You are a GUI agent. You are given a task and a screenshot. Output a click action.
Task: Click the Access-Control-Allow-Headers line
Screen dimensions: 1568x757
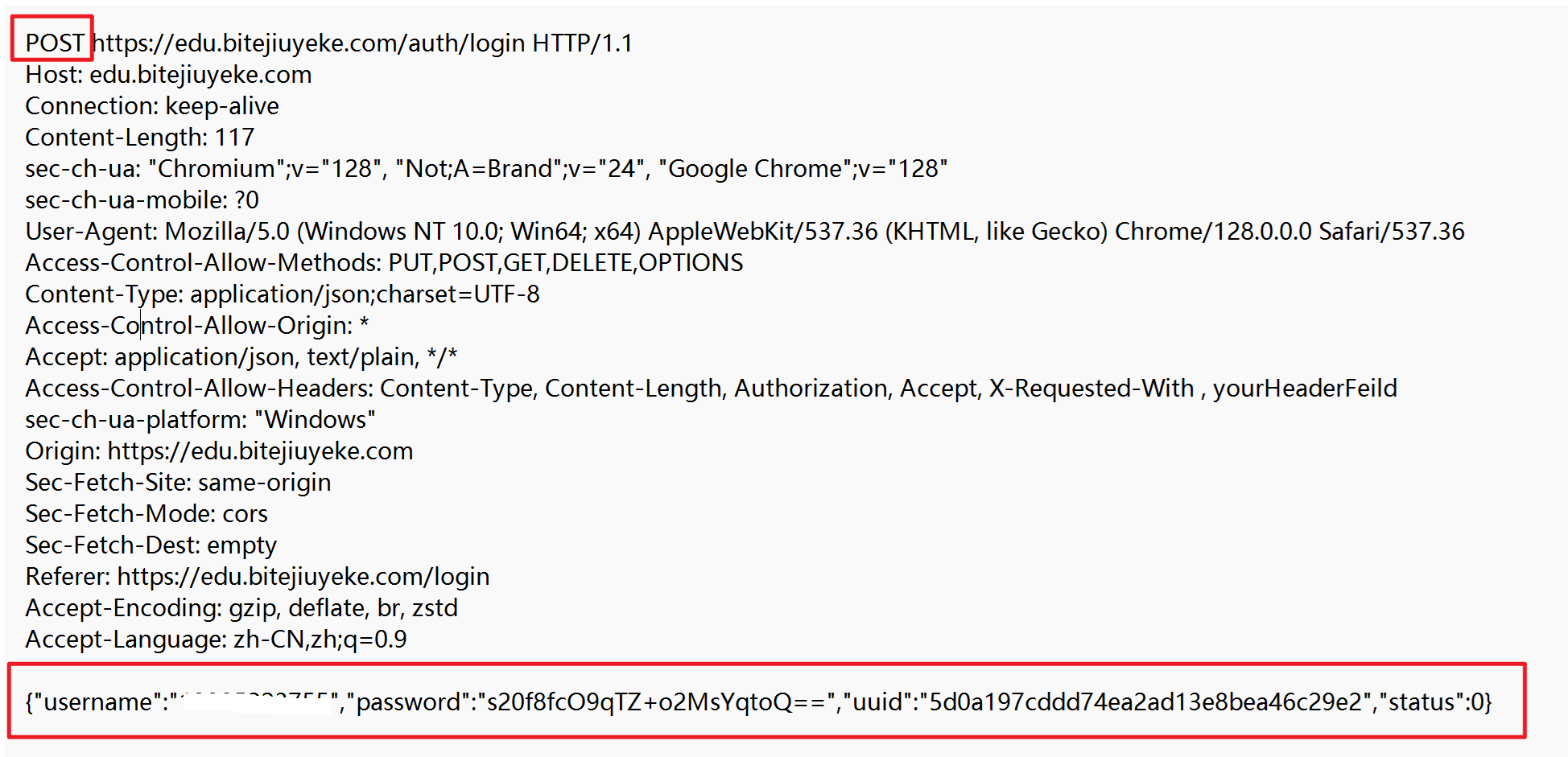pyautogui.click(x=712, y=388)
